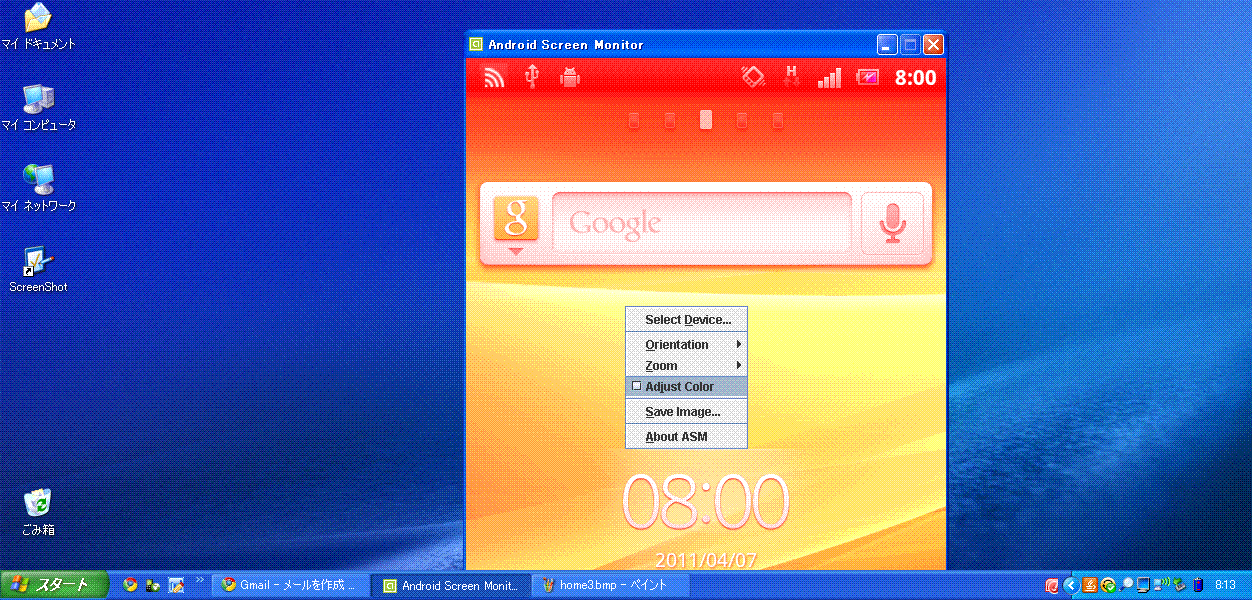Expand quick launch overflow chevron

coord(200,580)
